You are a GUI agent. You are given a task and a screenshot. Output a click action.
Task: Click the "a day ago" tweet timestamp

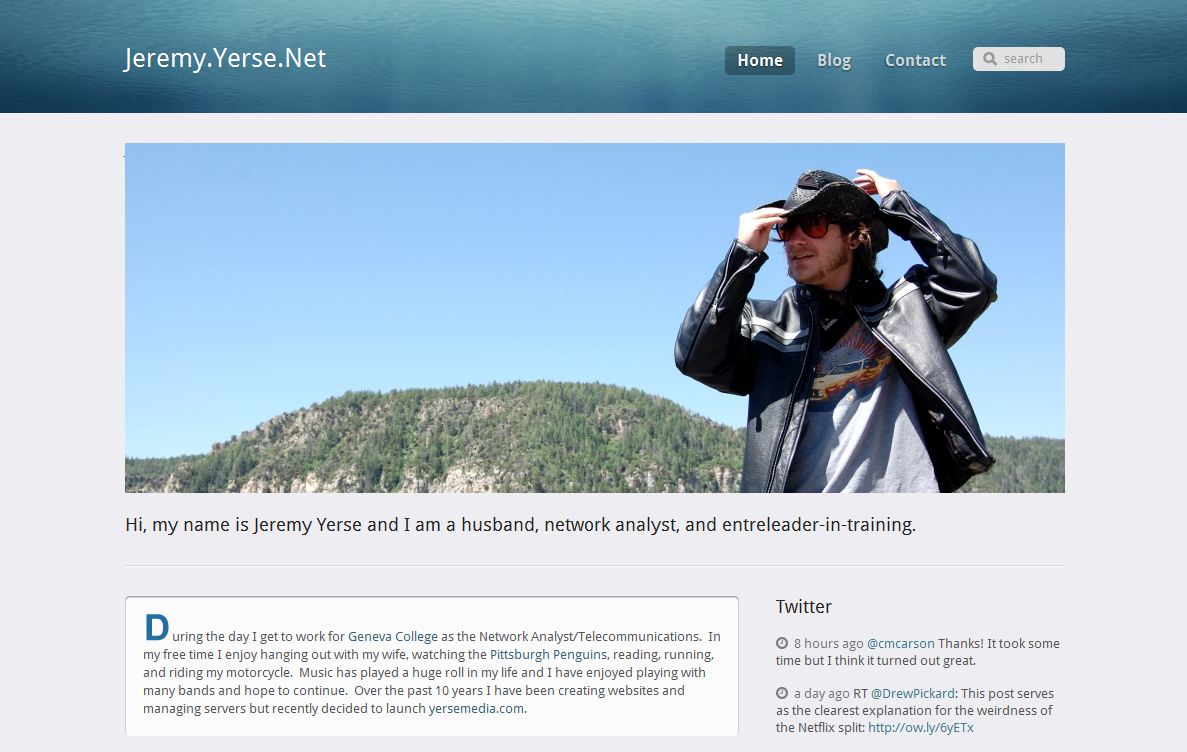pos(821,694)
